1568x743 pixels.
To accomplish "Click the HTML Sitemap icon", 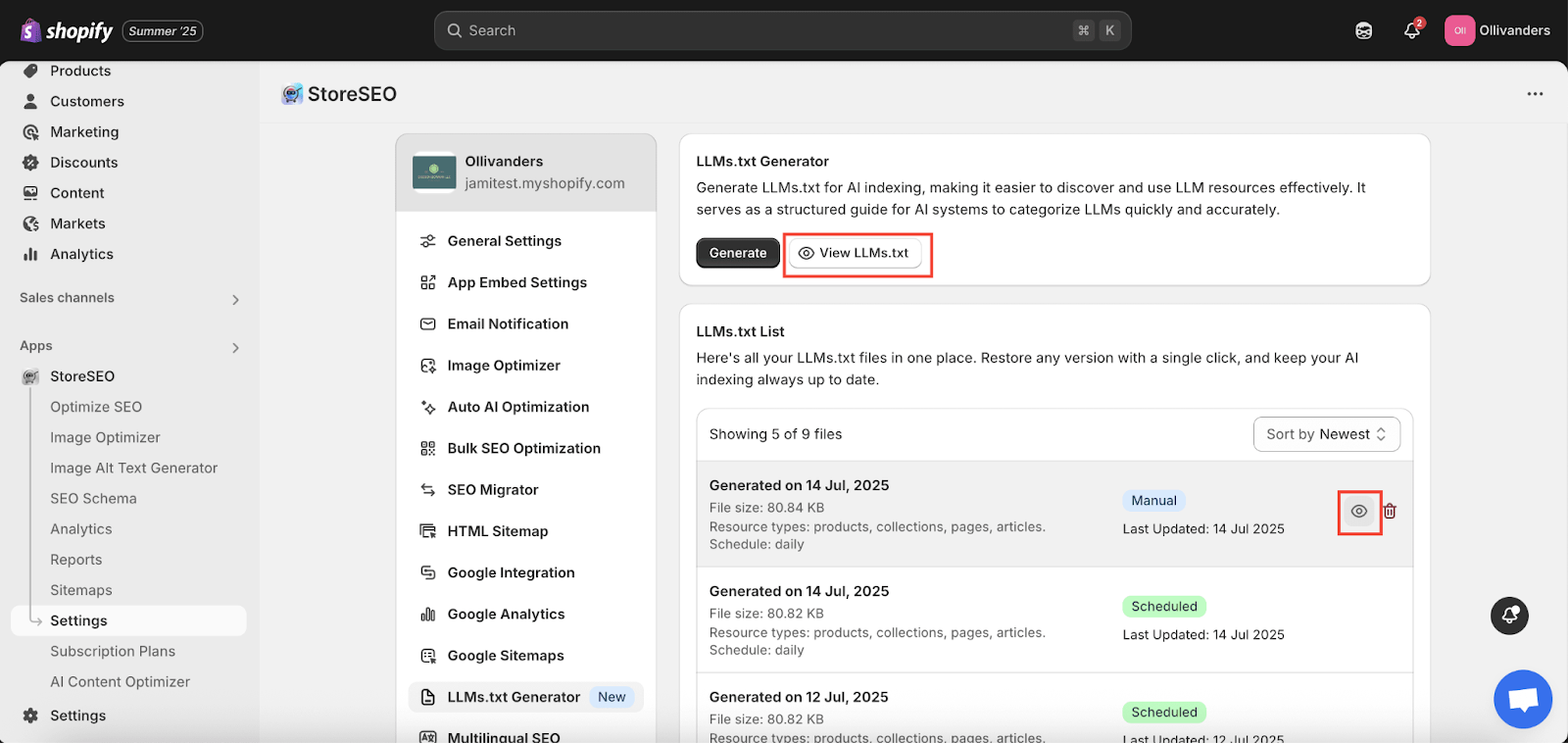I will (x=428, y=531).
